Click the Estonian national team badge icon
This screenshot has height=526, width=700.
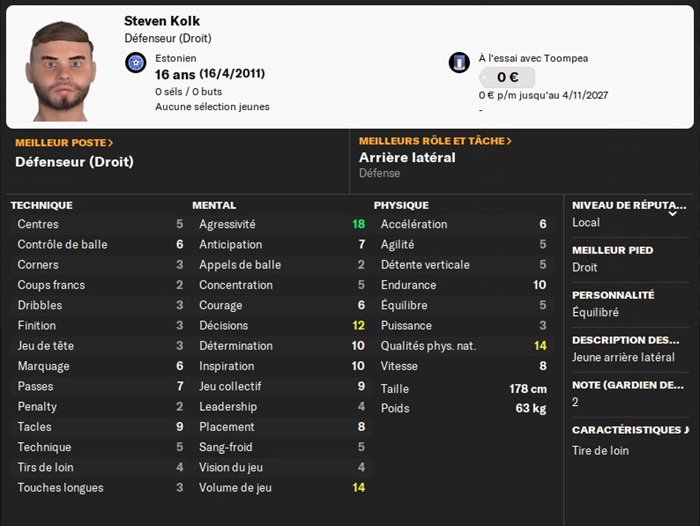pos(135,63)
